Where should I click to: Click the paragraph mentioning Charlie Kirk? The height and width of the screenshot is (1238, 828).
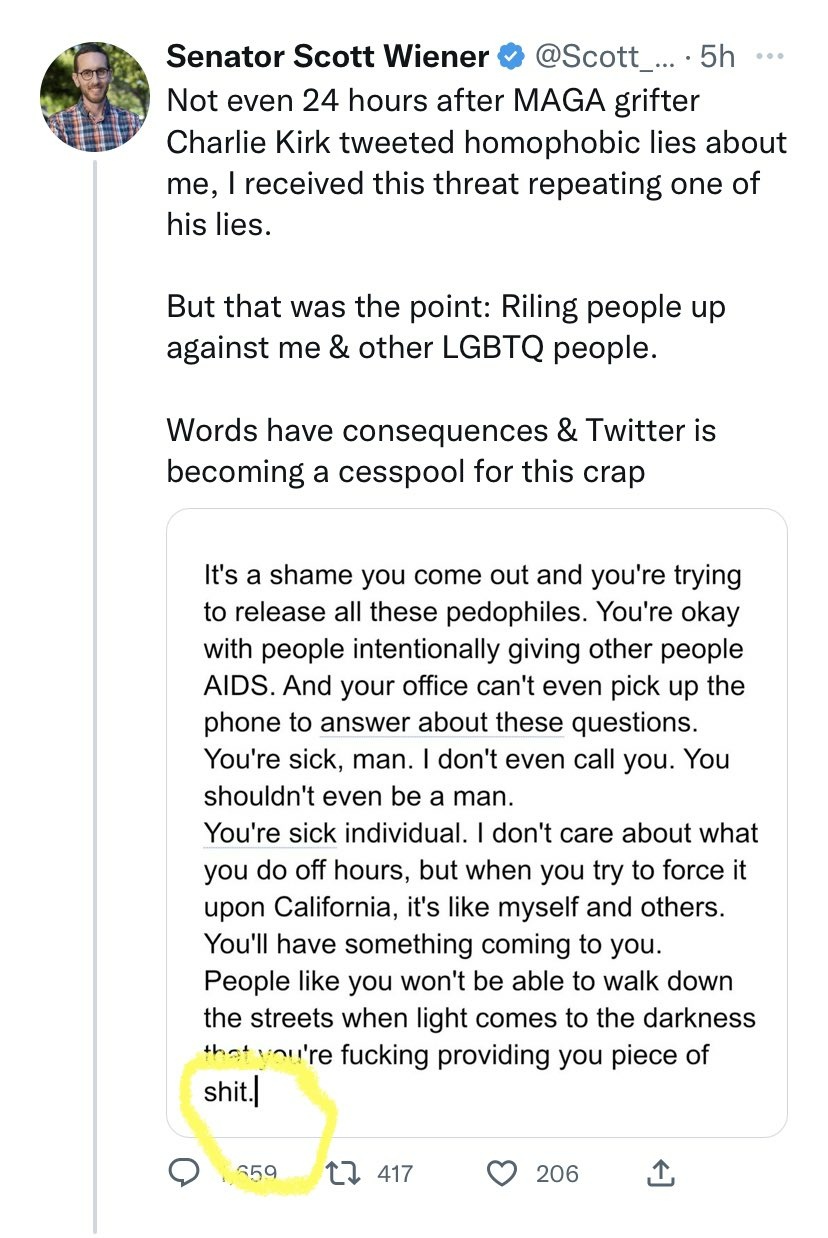point(476,162)
